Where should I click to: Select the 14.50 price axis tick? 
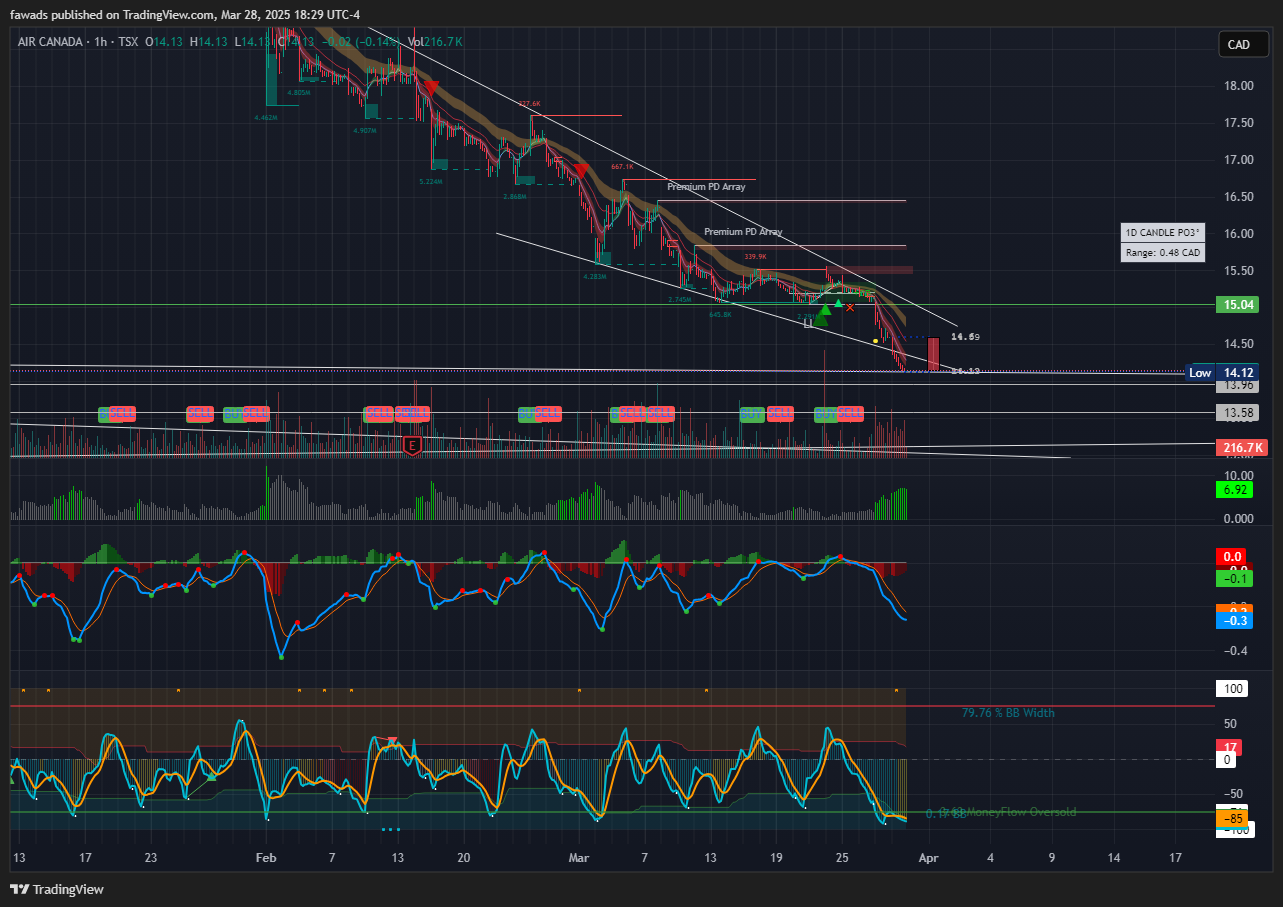click(1238, 345)
